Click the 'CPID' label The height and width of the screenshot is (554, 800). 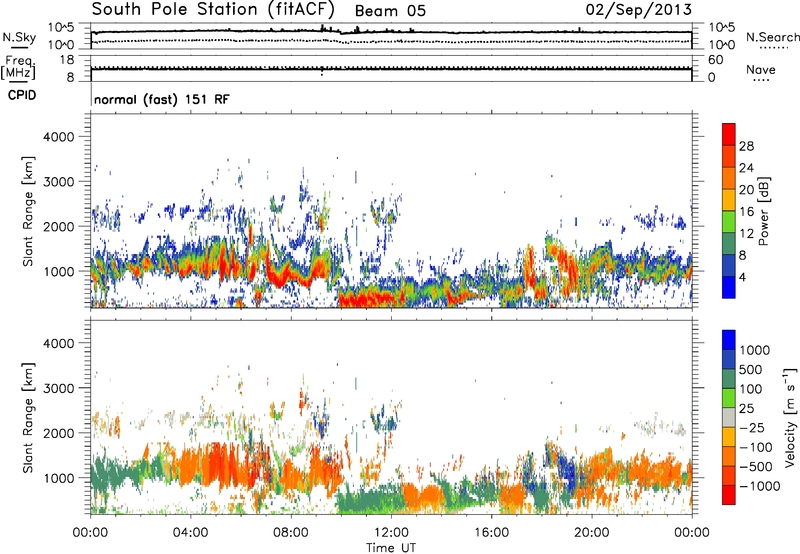[x=22, y=95]
